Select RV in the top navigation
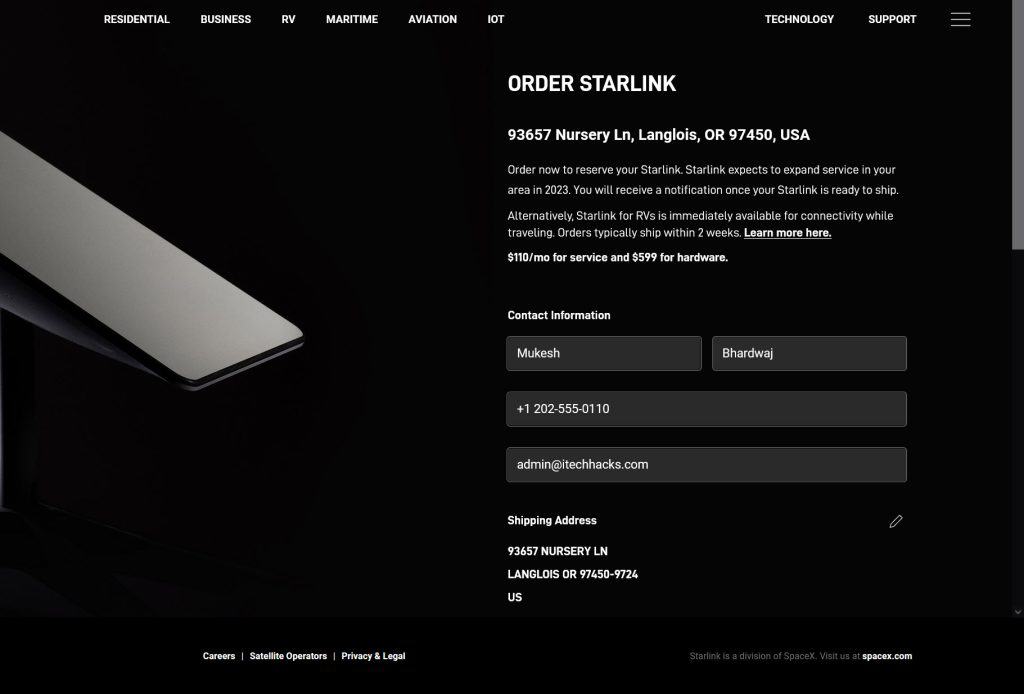This screenshot has width=1024, height=694. (288, 19)
